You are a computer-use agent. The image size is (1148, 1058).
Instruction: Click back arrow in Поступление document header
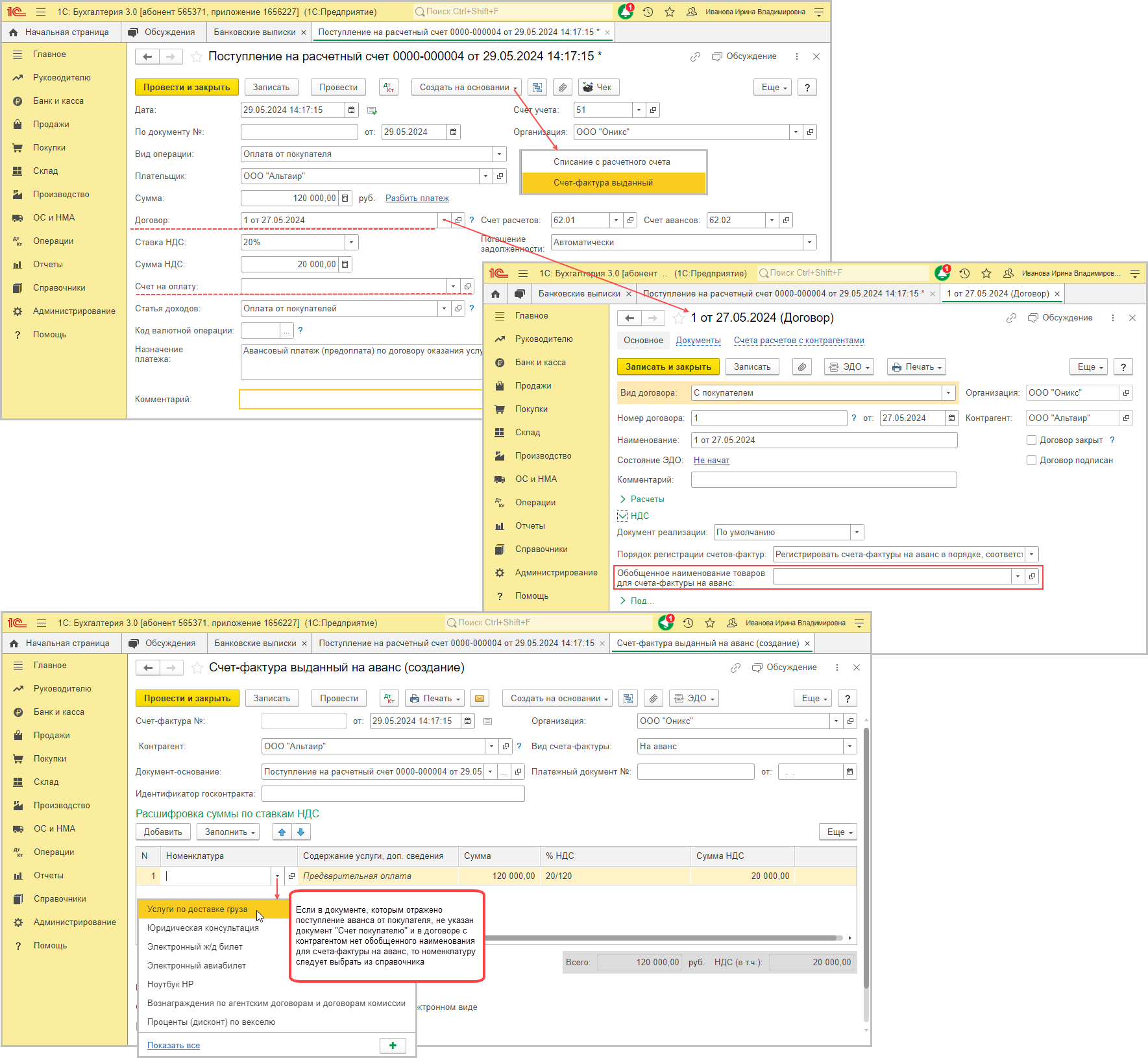pyautogui.click(x=147, y=56)
